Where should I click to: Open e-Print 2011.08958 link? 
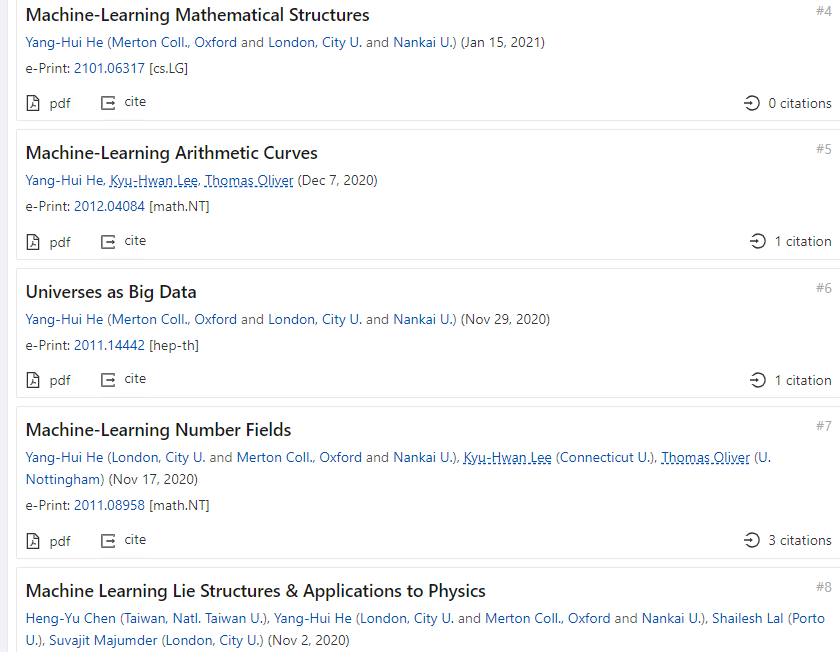click(109, 505)
